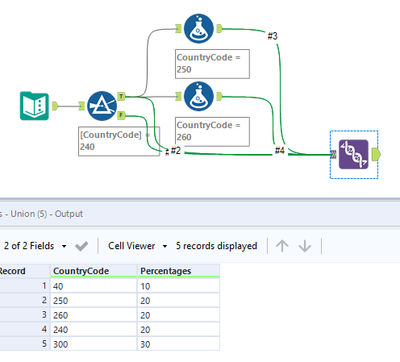Select the Formula tool for CountryCode = 250
Screen dimensions: 400x362
click(199, 29)
